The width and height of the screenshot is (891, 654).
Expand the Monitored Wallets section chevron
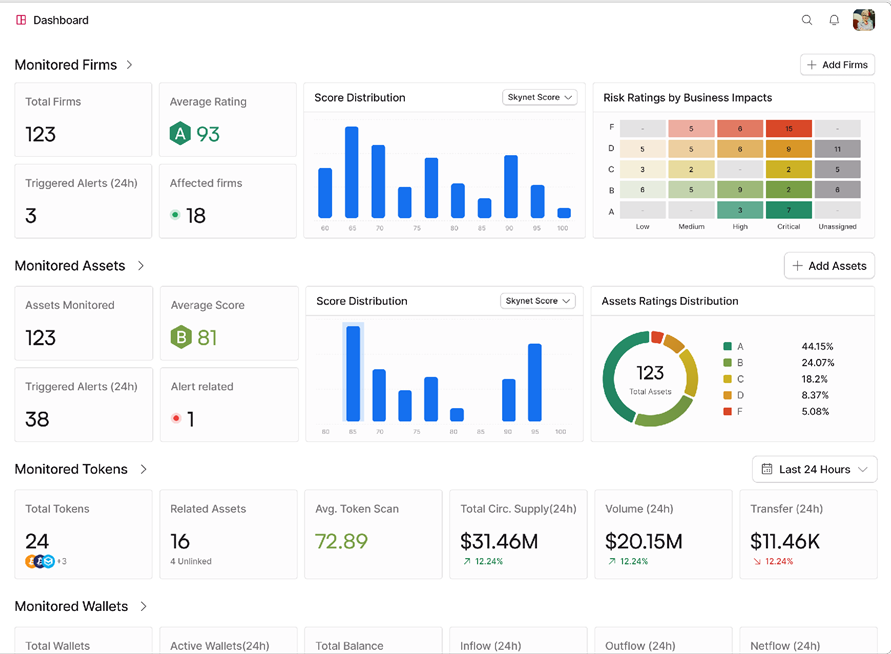pos(144,606)
